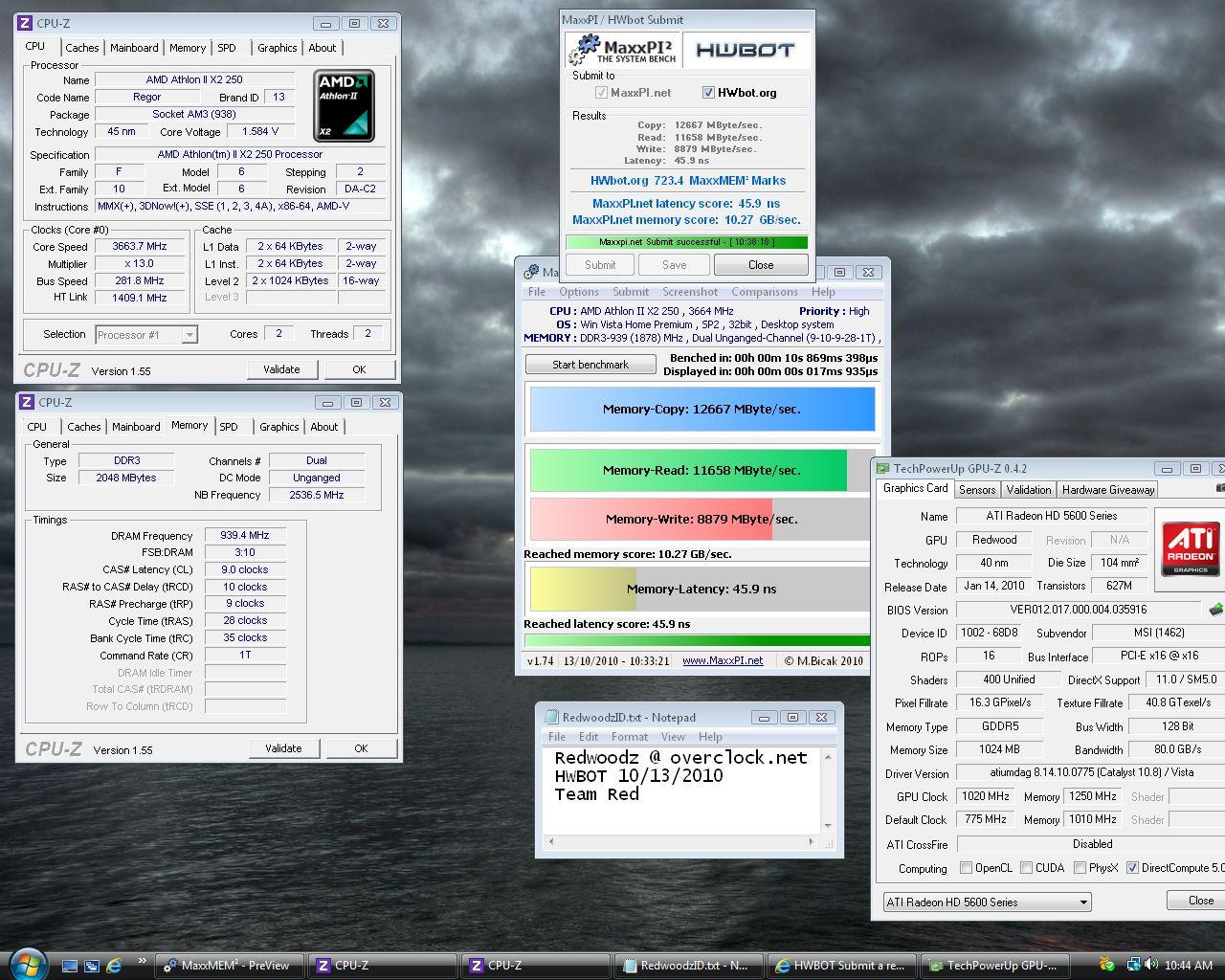Click the ATI Radeon logo in GPU-Z

[1190, 548]
